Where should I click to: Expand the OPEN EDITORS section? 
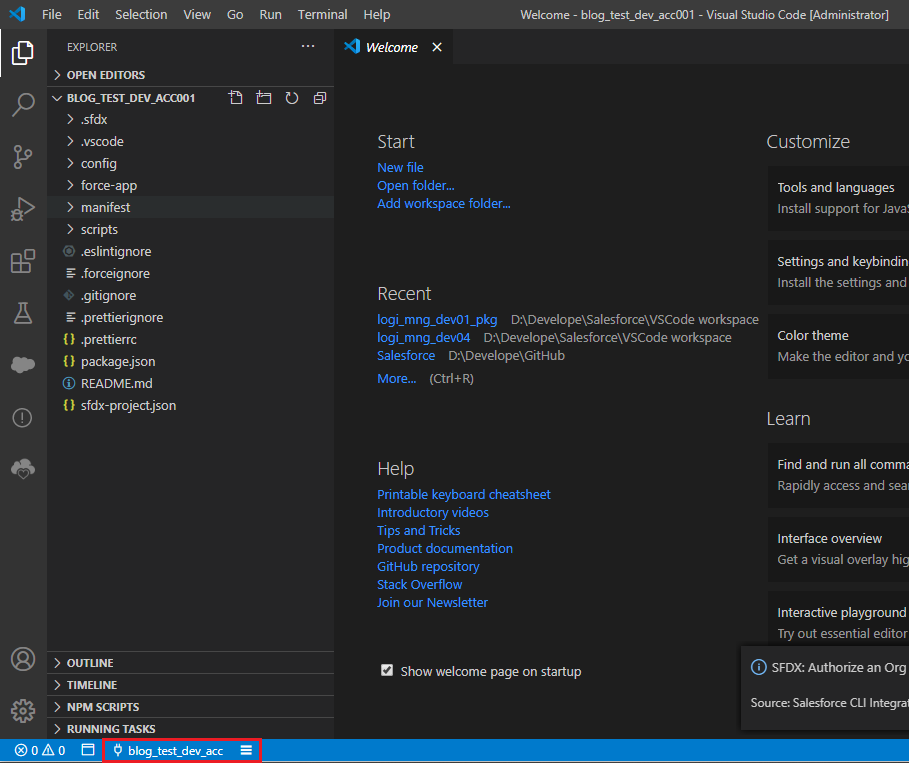(190, 75)
